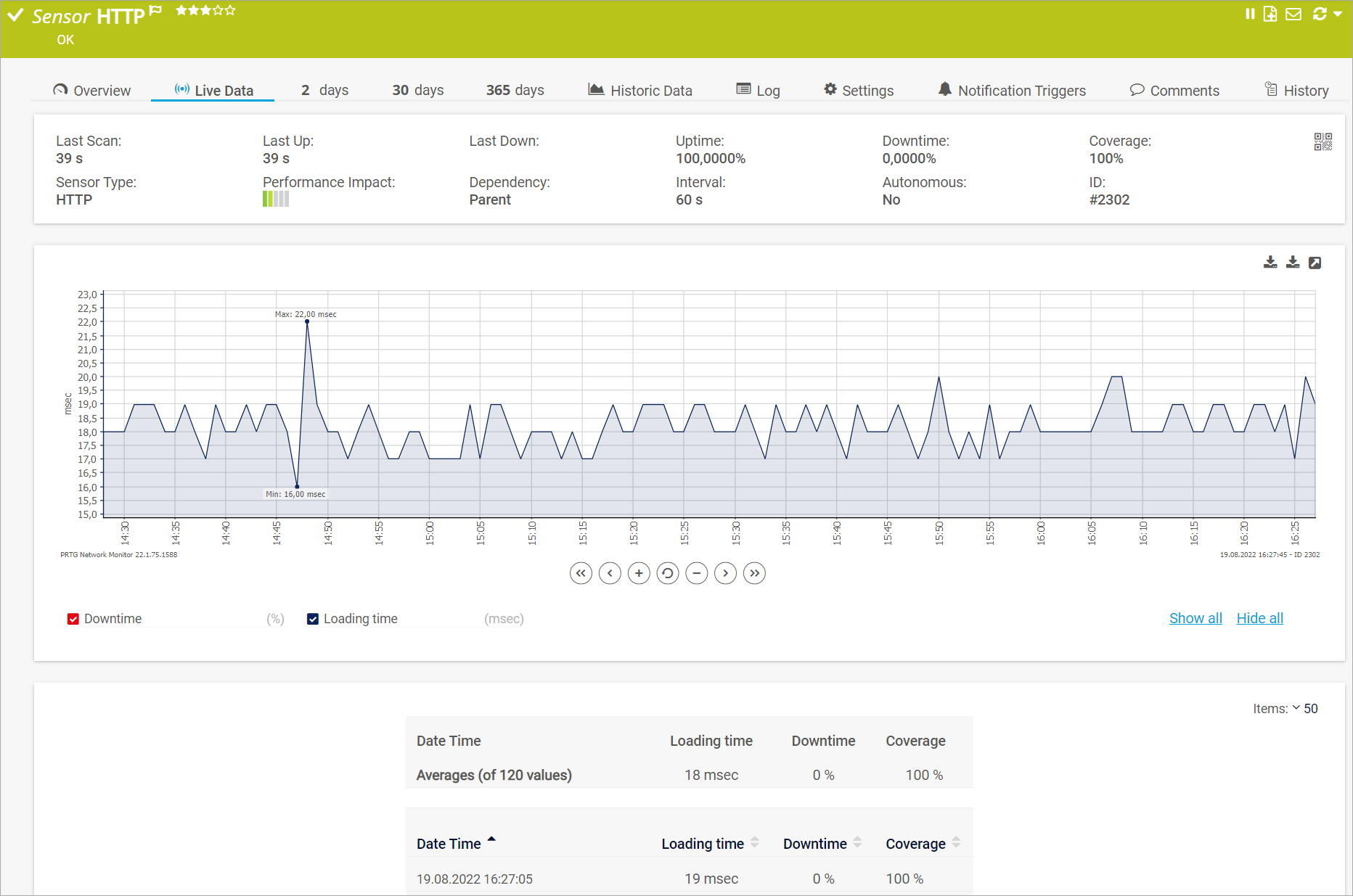Set sensor priority to one star

181,10
